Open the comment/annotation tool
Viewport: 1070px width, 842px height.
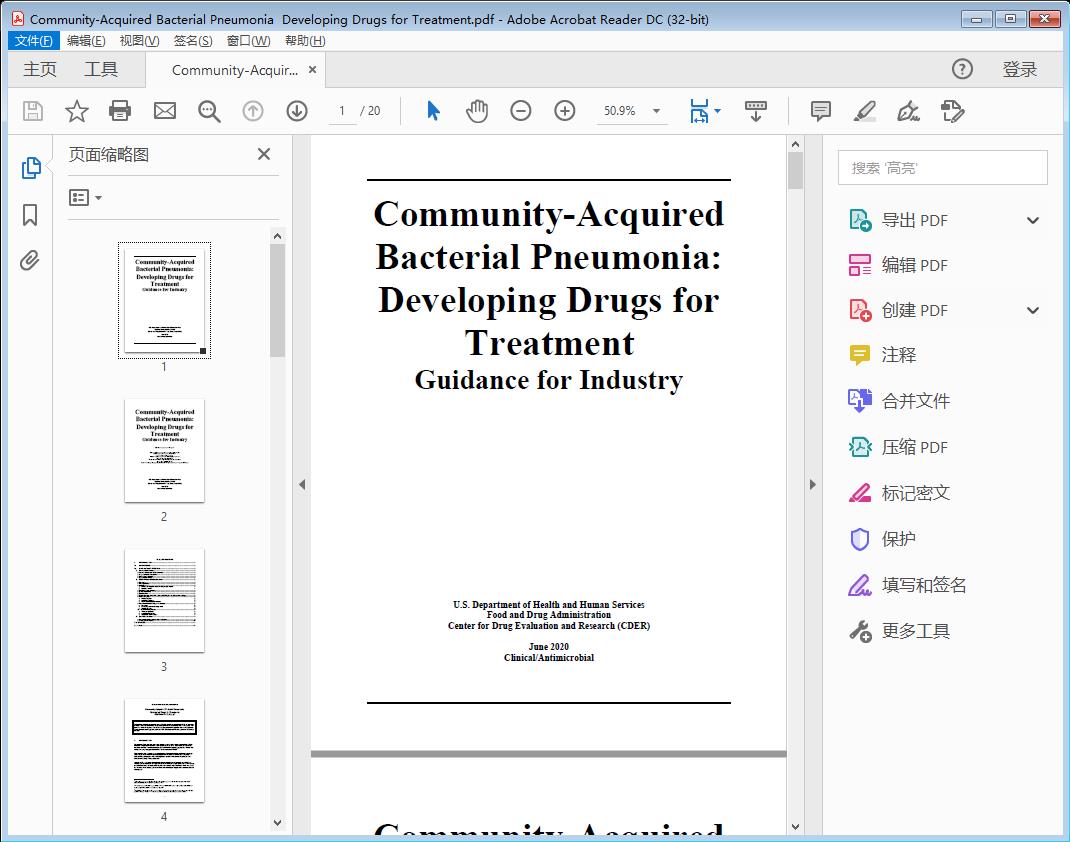(819, 111)
